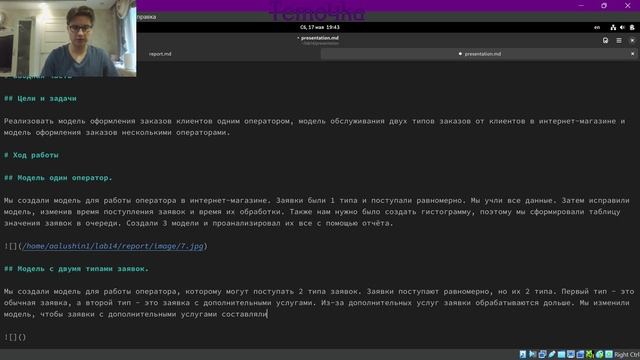Place cursor in the empty '![]()' image tag
This screenshot has height=360, width=640.
(15, 337)
